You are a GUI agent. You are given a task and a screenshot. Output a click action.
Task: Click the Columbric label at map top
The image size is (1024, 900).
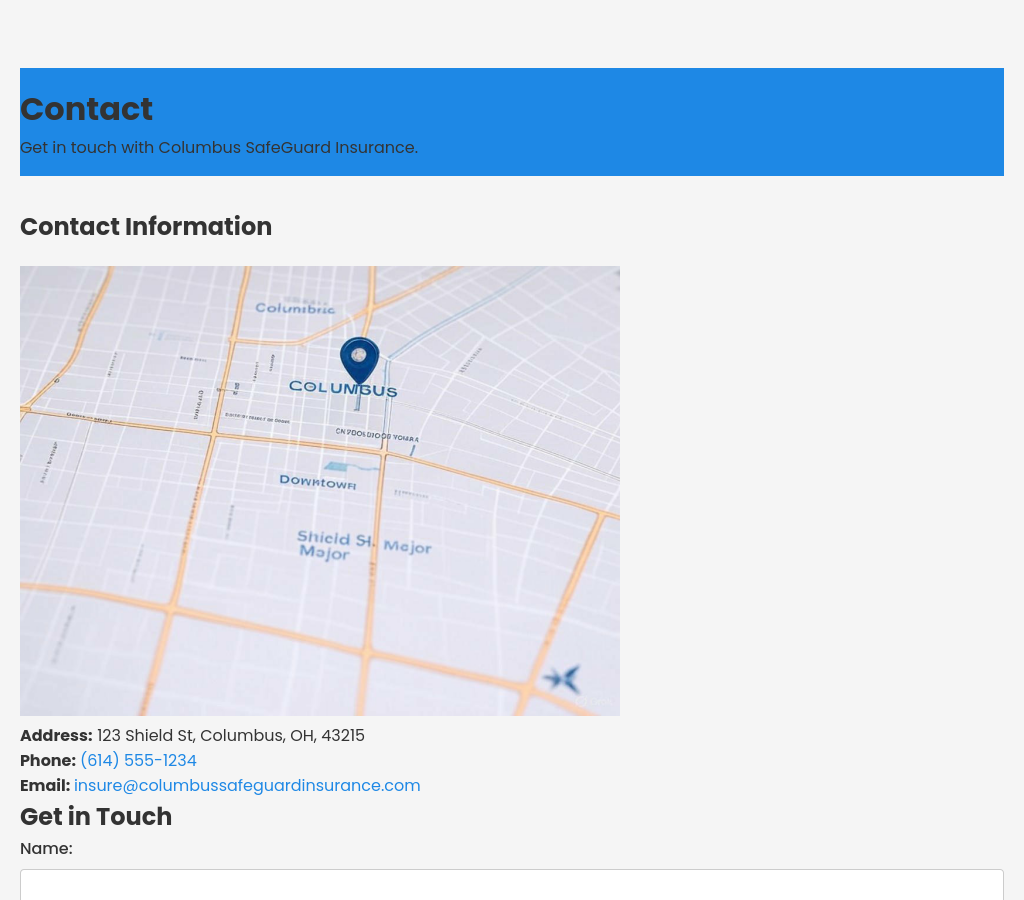click(295, 308)
